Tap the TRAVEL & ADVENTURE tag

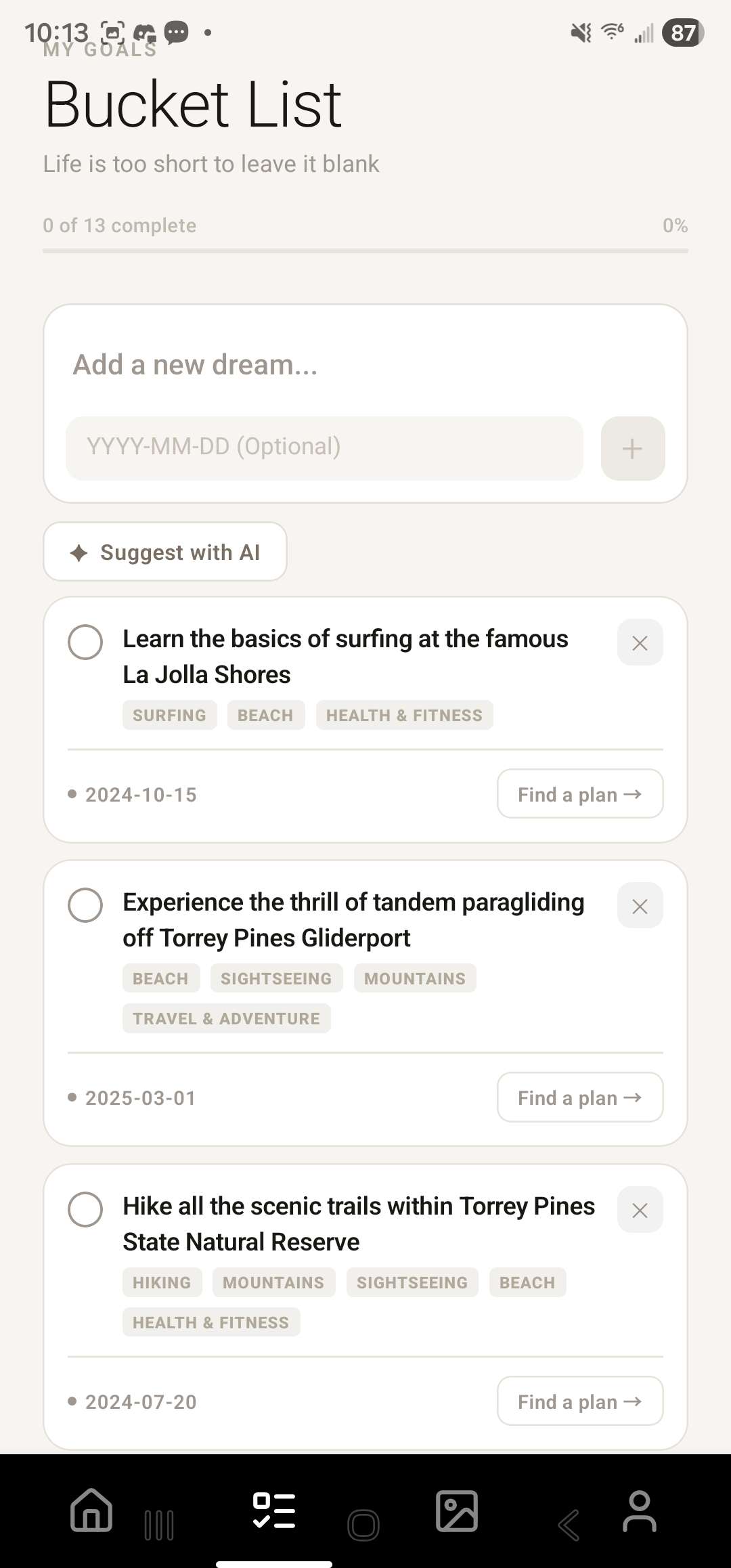coord(226,1019)
